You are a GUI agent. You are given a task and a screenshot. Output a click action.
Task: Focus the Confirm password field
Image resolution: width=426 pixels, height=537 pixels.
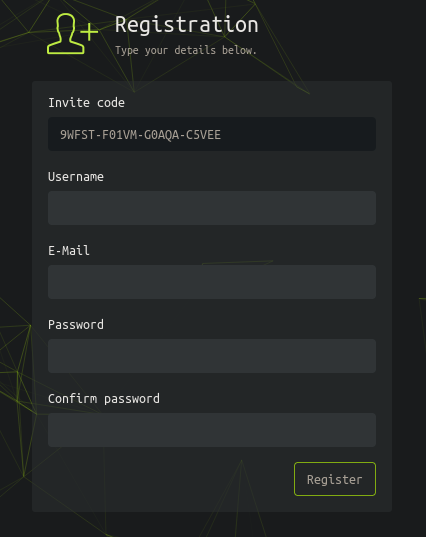point(212,430)
